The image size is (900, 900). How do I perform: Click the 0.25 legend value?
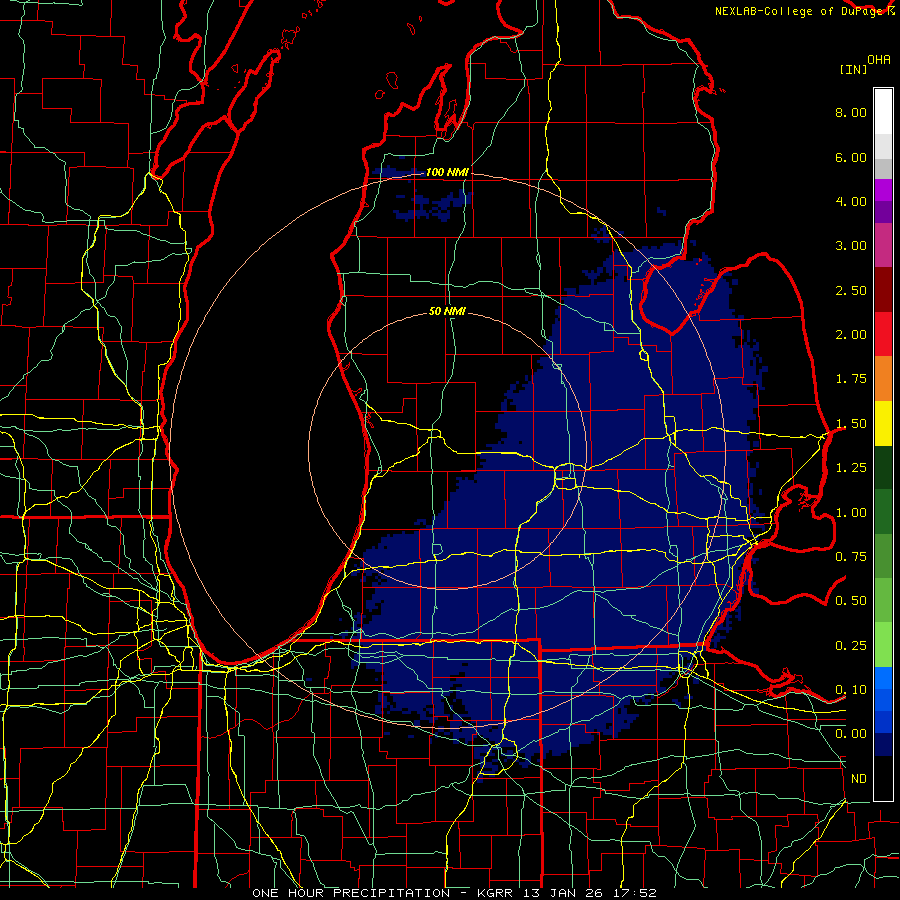pos(851,646)
